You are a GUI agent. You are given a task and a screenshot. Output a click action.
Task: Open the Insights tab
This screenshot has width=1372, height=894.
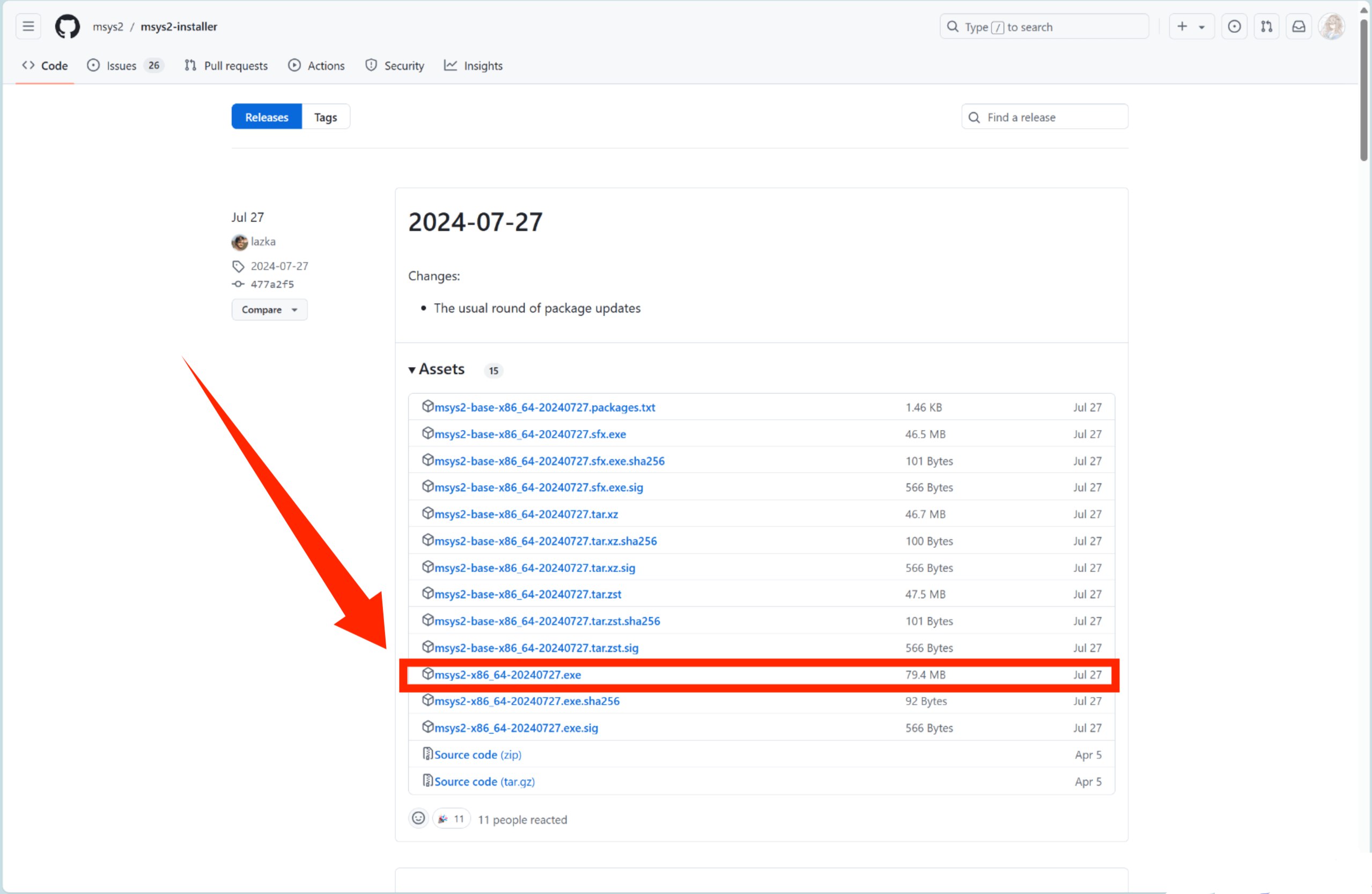[x=473, y=66]
